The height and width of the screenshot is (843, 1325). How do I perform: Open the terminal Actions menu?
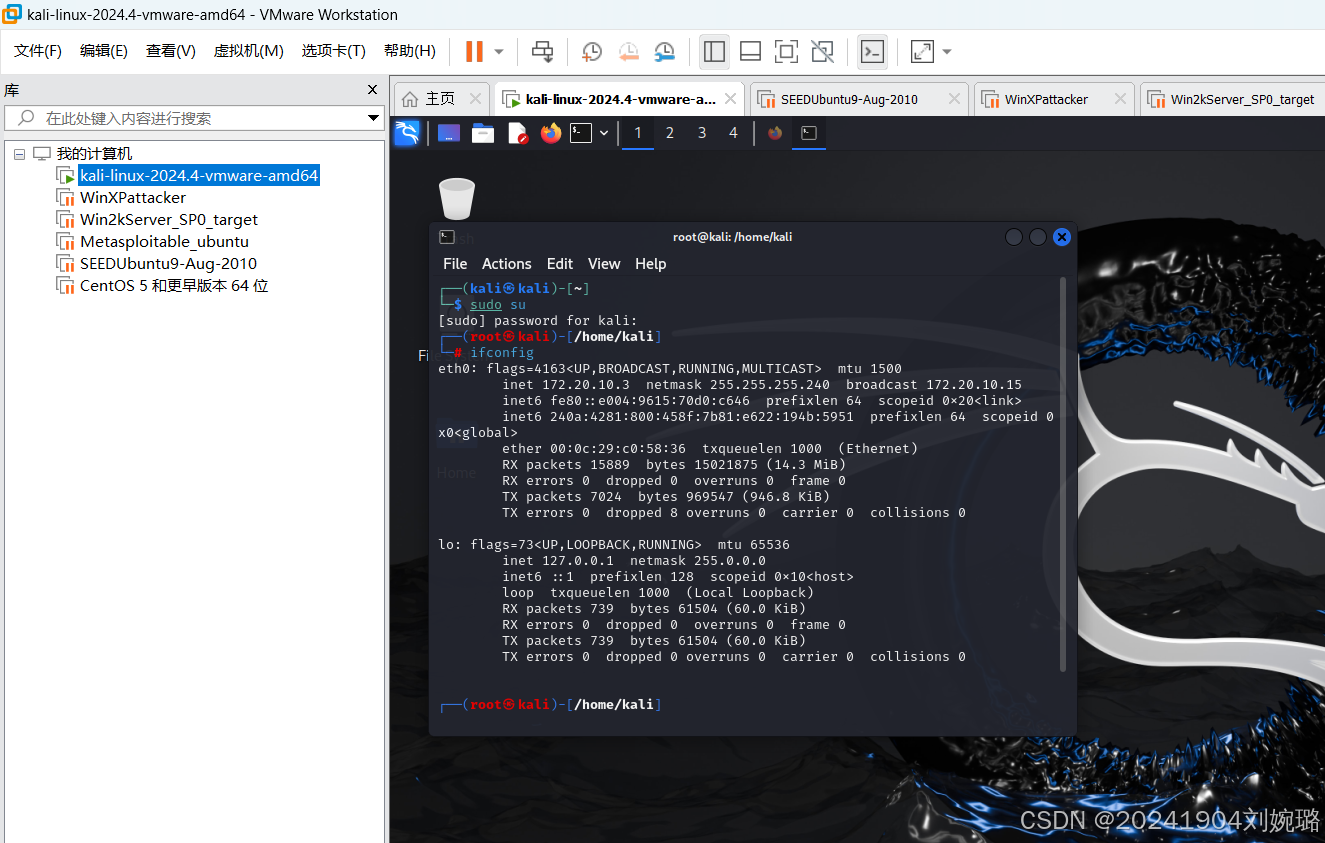507,264
